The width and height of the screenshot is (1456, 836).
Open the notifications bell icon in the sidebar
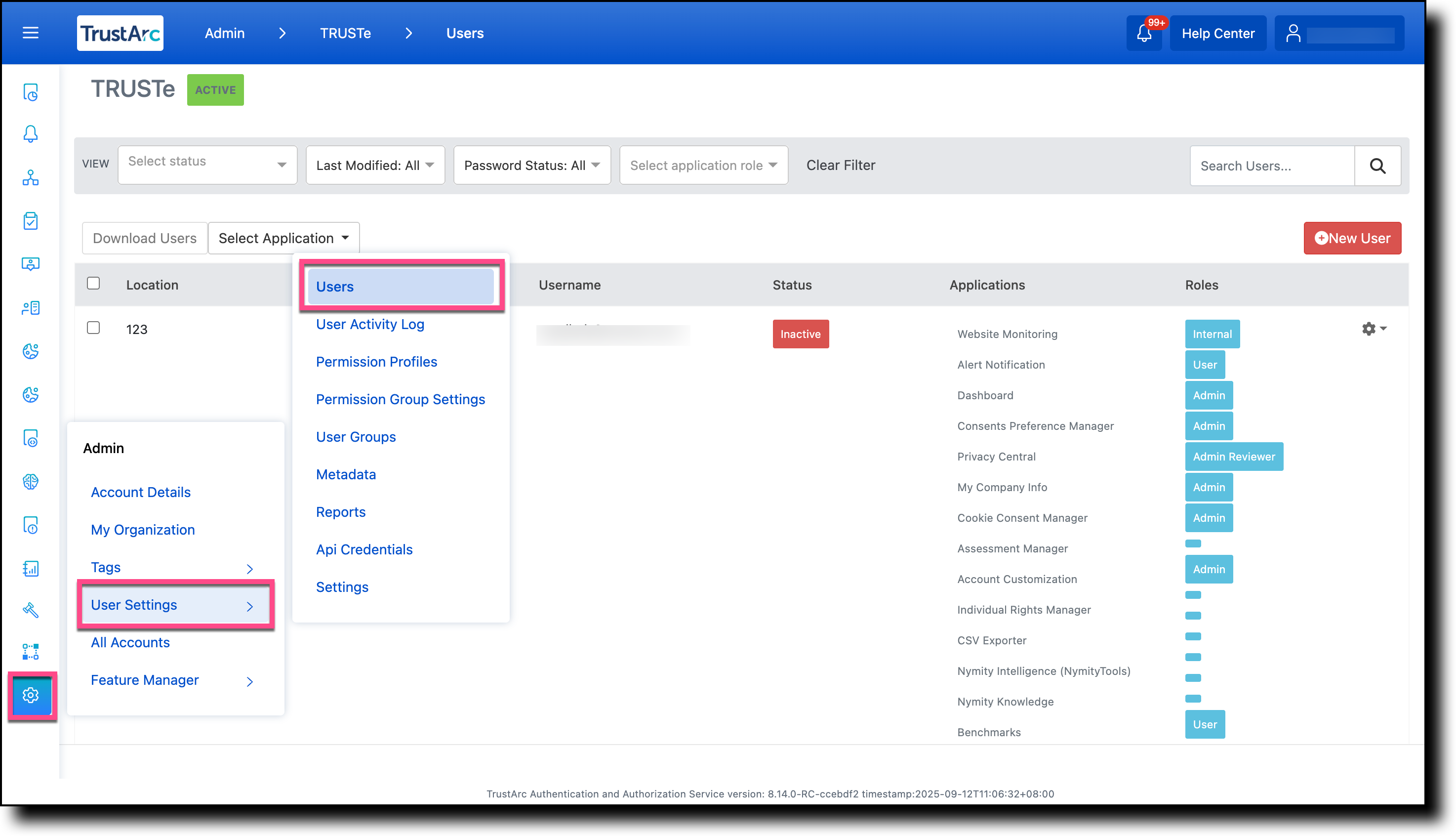[x=30, y=133]
